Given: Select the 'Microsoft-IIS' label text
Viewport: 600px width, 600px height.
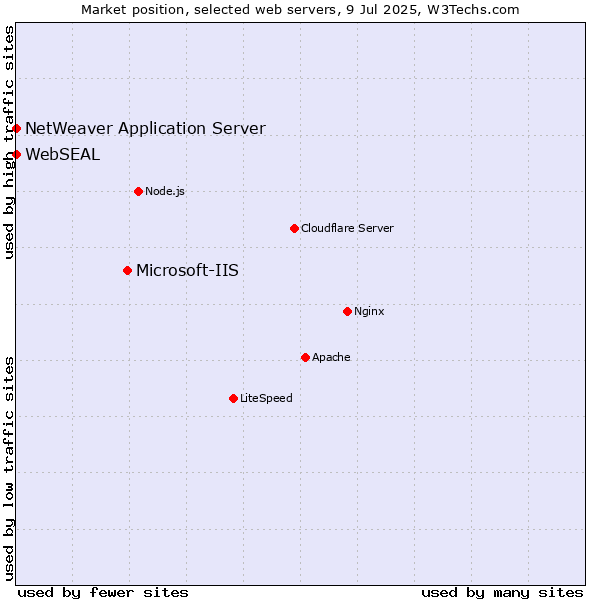Looking at the screenshot, I should tap(188, 271).
